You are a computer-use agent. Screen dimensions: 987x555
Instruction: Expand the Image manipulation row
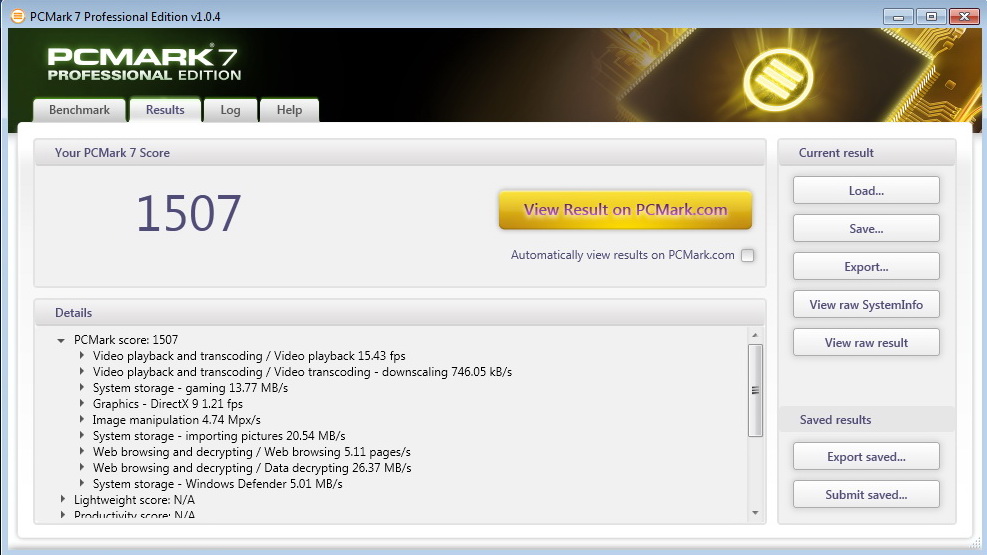coord(82,419)
